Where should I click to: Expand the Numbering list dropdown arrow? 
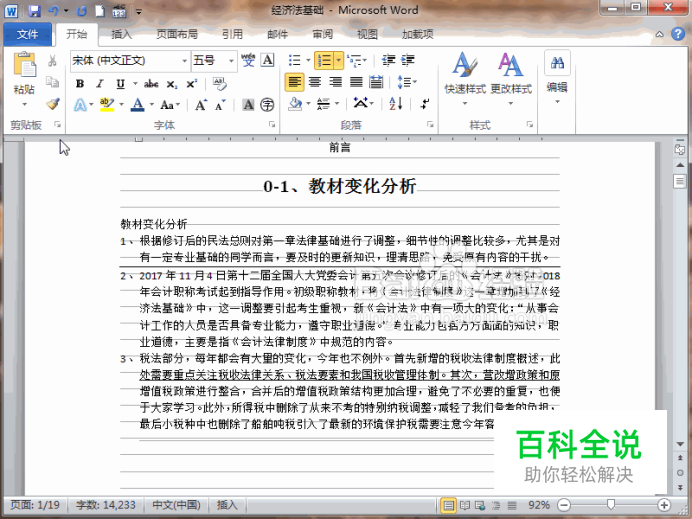point(339,60)
